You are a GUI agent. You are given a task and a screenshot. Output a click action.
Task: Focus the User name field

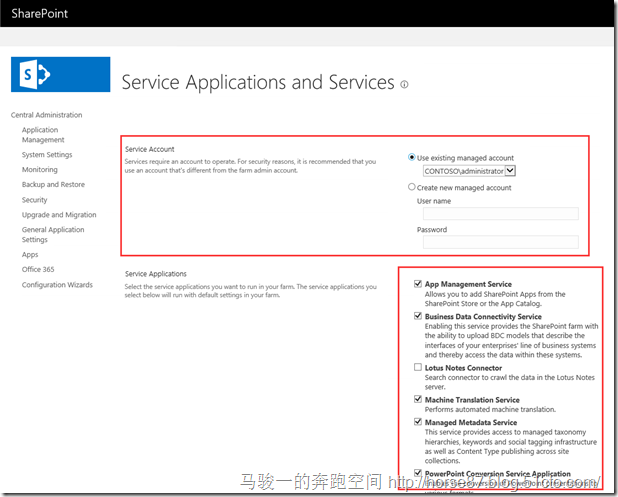tap(501, 214)
